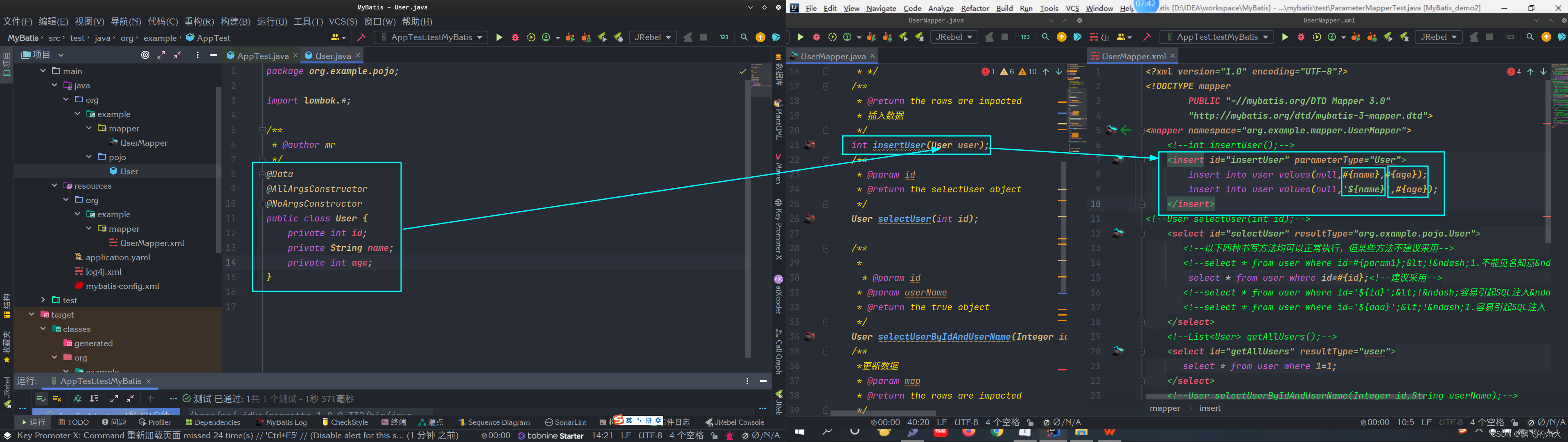Viewport: 1568px width, 442px height.
Task: Select the UserMapper.xml editor tab
Action: click(x=1133, y=56)
